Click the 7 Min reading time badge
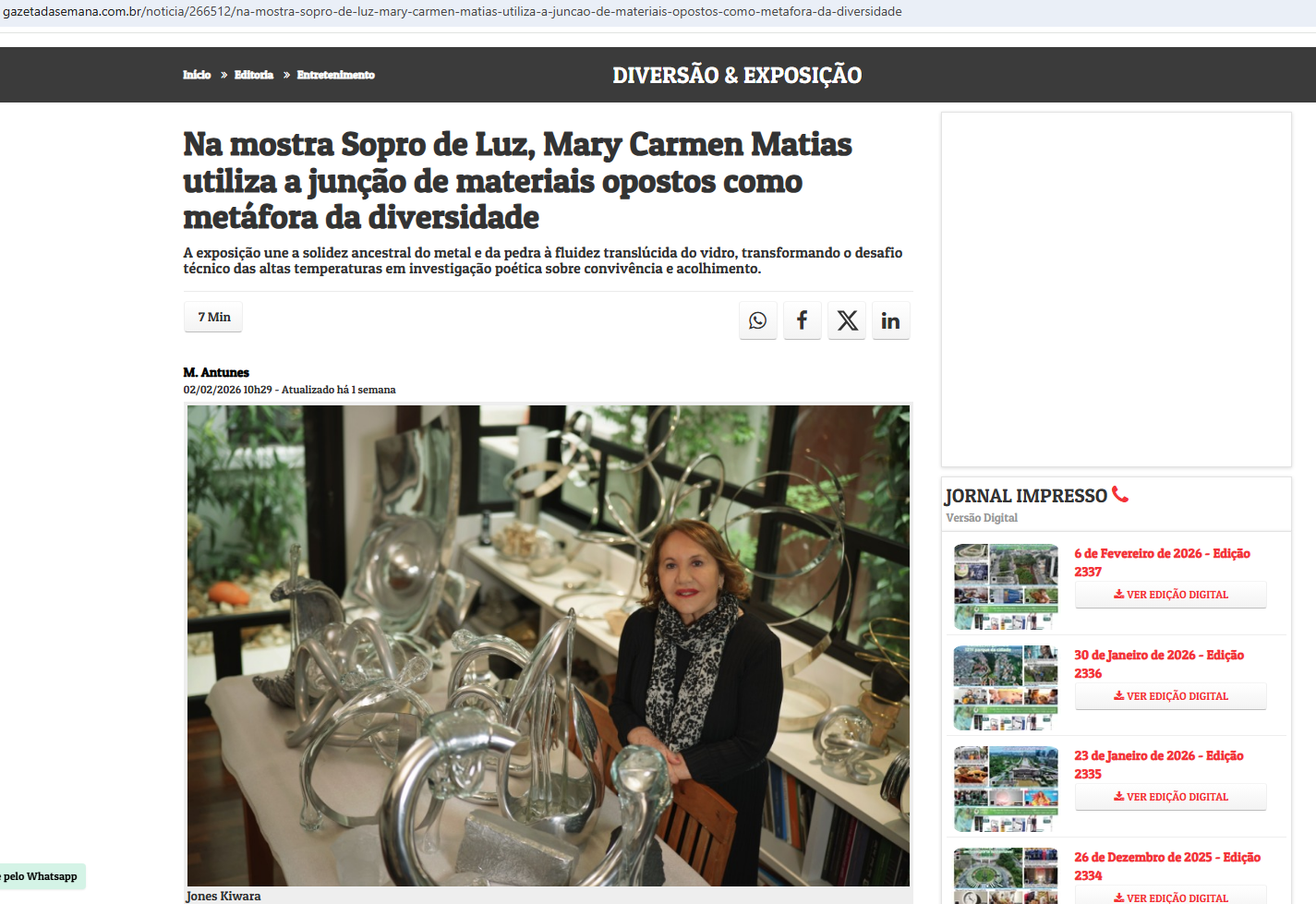Viewport: 1316px width, 904px height. click(214, 317)
